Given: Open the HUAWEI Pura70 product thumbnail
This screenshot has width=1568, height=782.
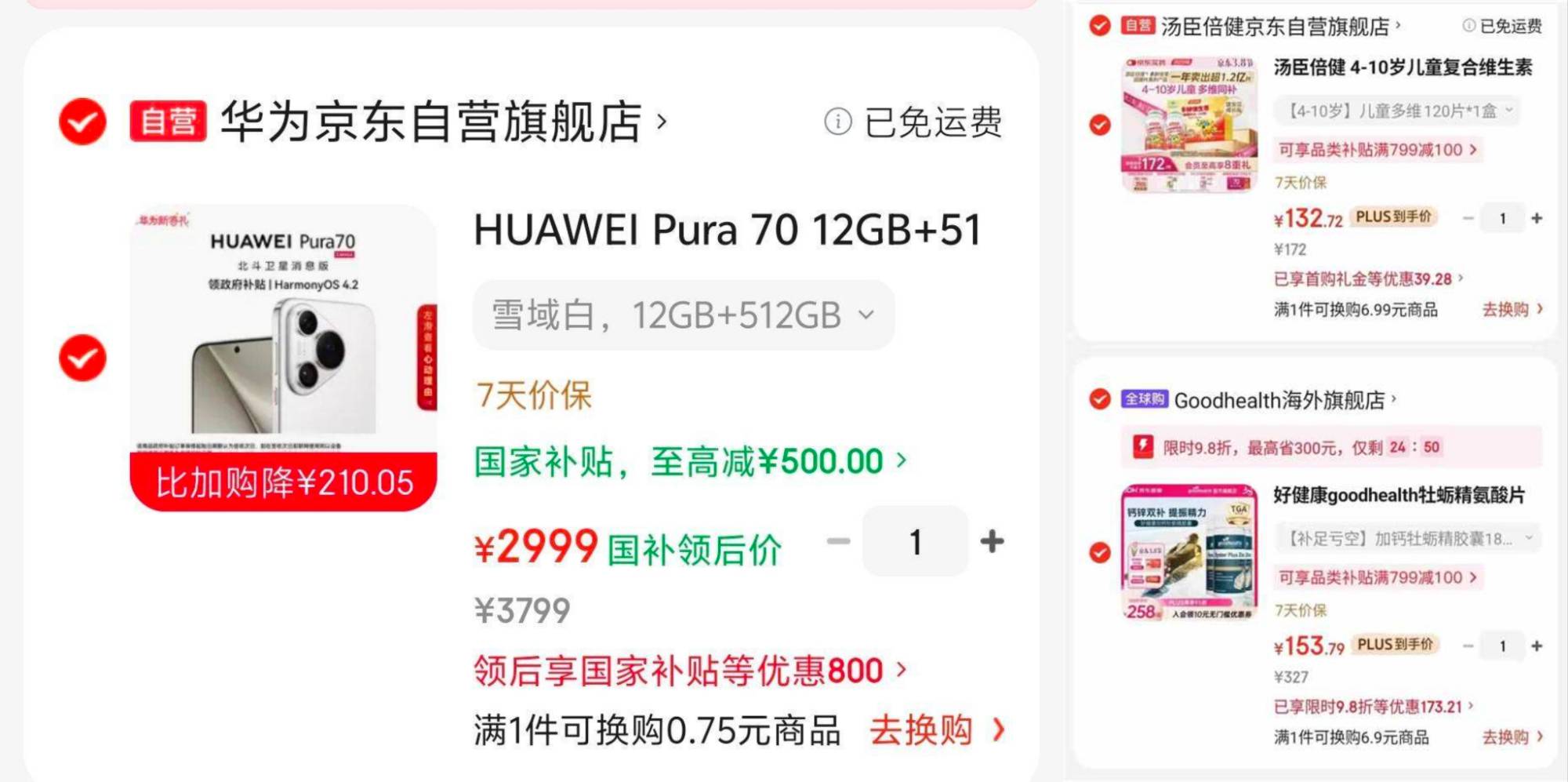Looking at the screenshot, I should coord(283,358).
